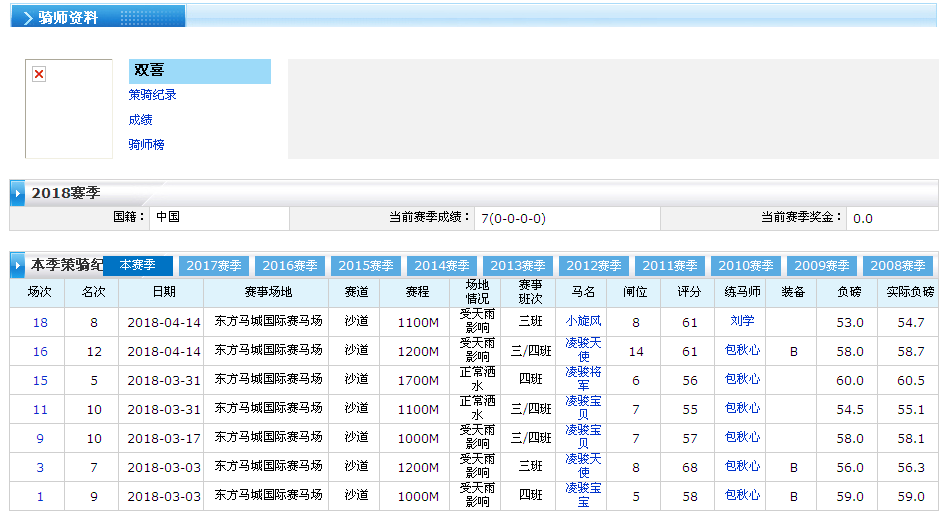Click horse name 凌骏将军

tap(583, 379)
